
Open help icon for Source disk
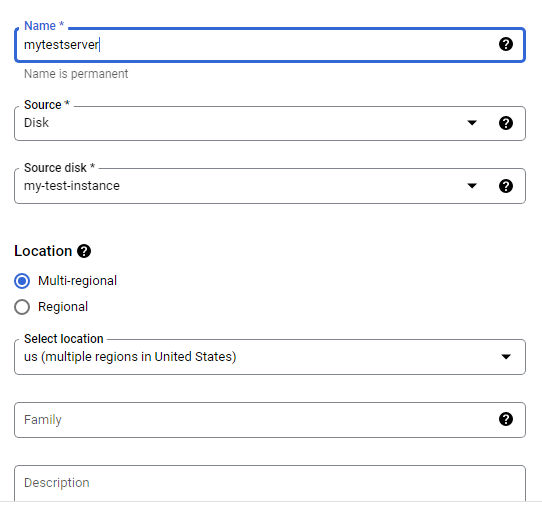click(506, 186)
